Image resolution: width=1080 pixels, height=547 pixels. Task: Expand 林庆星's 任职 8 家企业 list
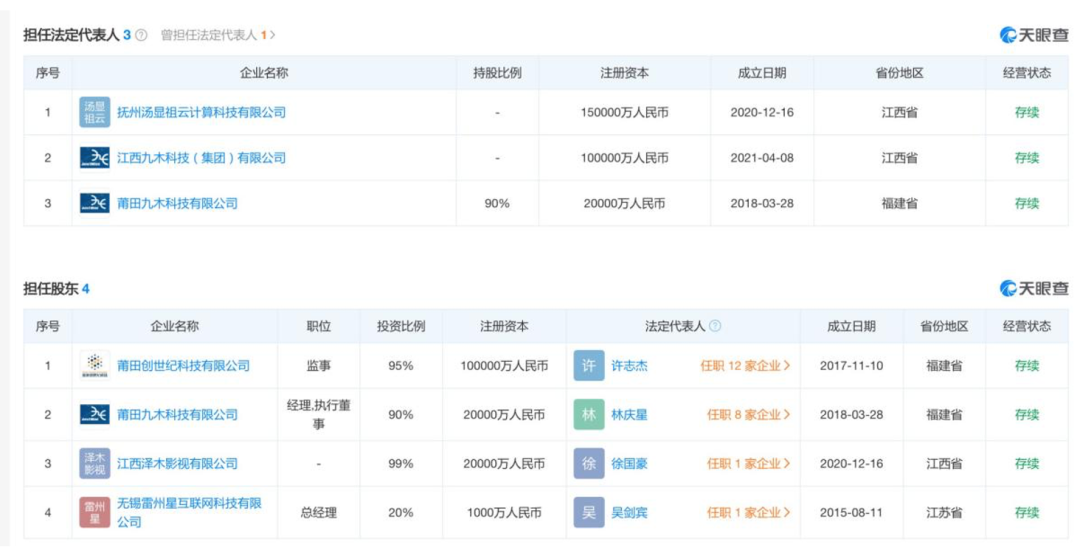[748, 415]
